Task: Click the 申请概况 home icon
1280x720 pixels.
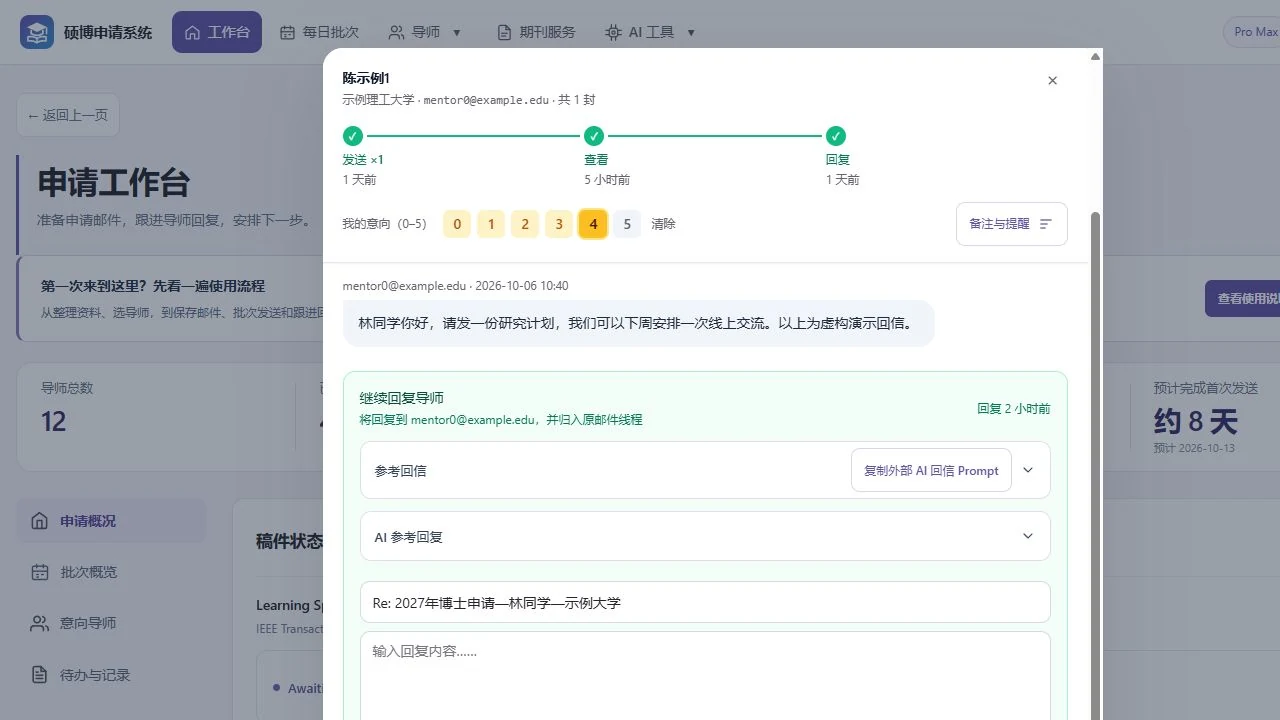Action: point(39,521)
